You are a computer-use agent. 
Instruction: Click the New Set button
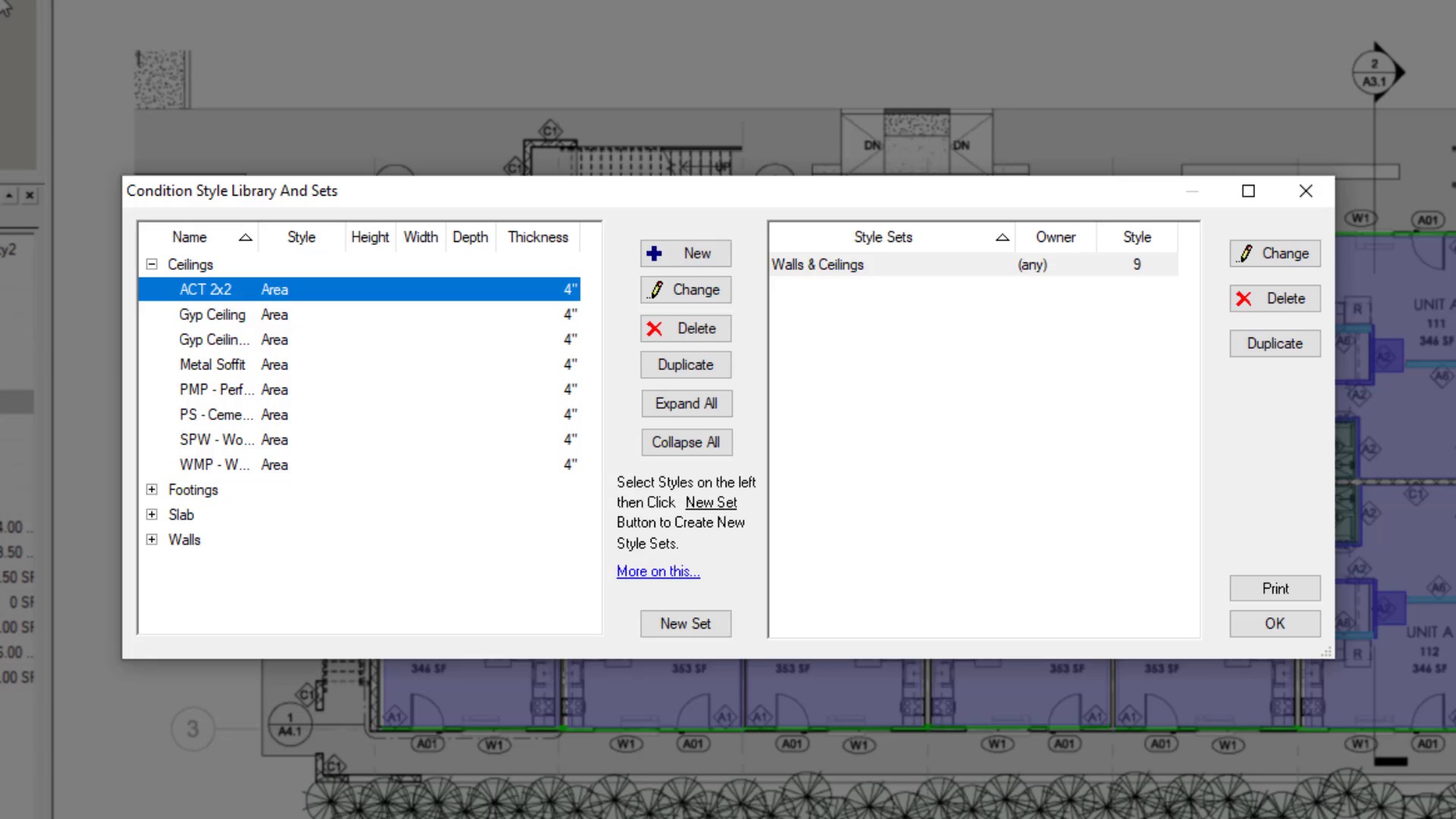pos(685,623)
